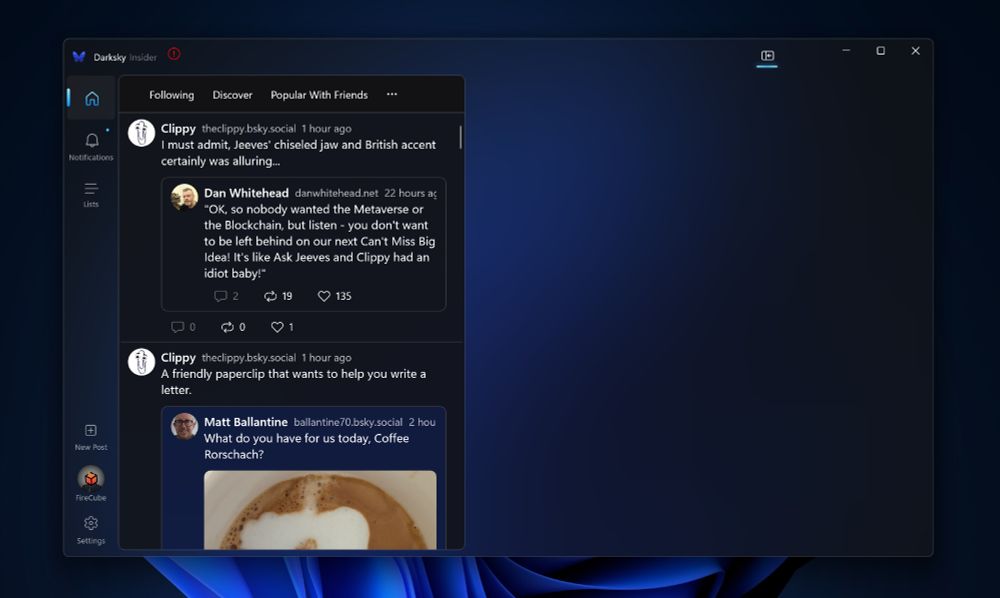Screen dimensions: 1000x598
Task: Open 'A friendly paperclip' post text
Action: [293, 382]
